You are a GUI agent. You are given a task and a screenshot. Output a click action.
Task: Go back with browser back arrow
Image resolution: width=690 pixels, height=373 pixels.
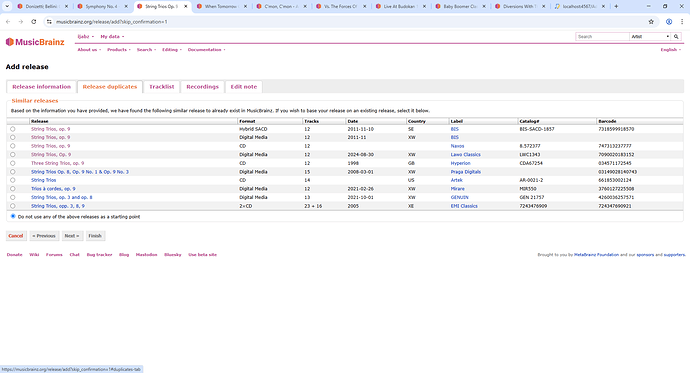point(8,22)
